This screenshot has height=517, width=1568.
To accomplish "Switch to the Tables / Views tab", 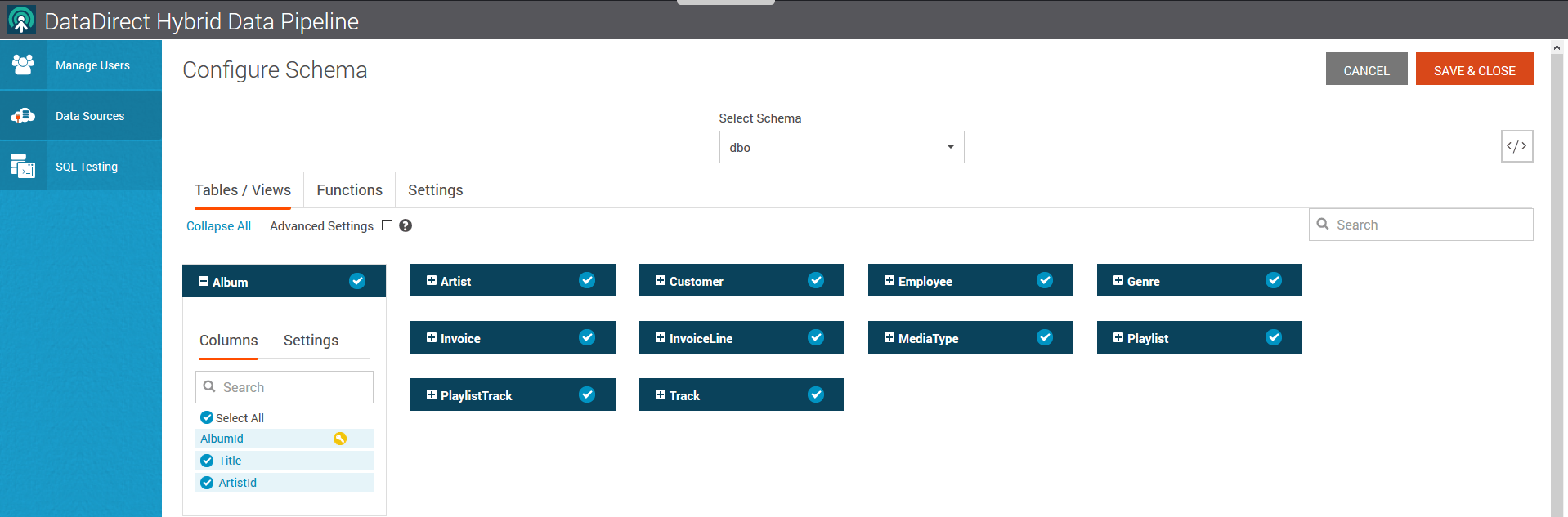I will coord(243,189).
